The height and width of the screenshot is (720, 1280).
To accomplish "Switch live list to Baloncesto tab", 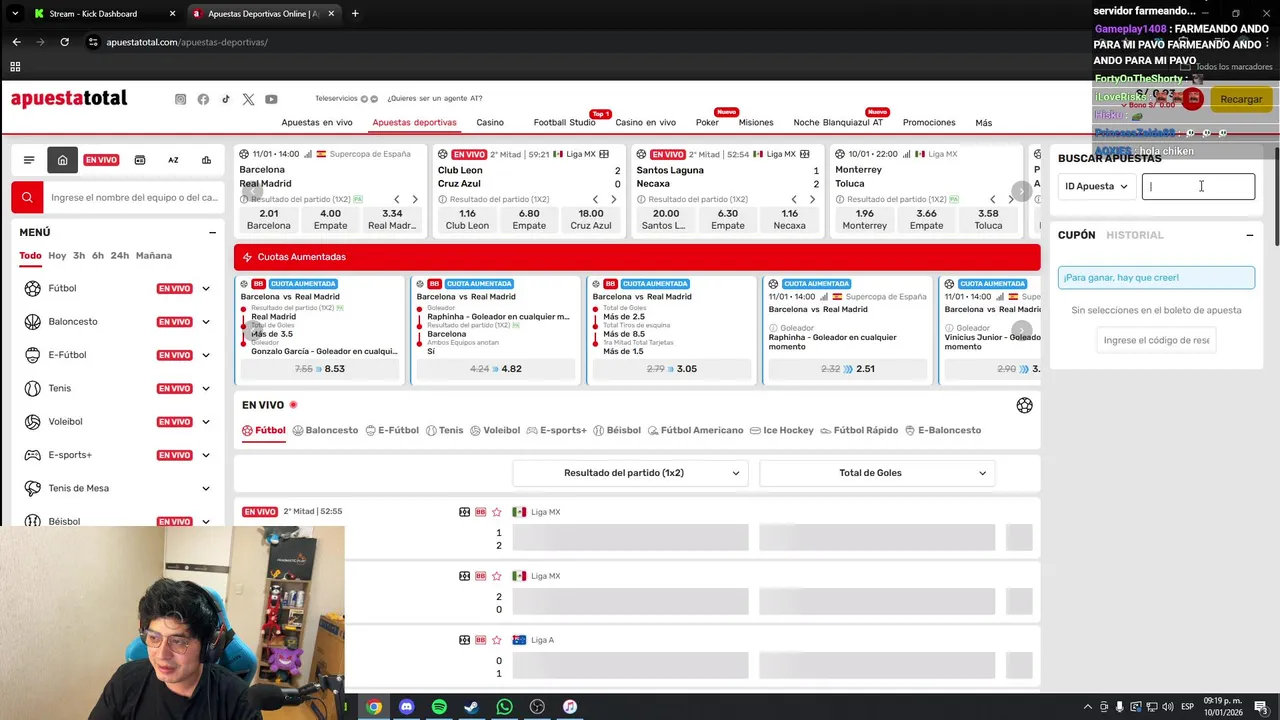I will coord(325,430).
